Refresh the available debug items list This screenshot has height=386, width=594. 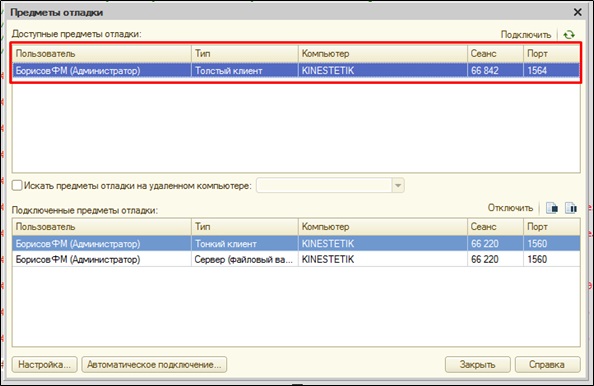569,35
